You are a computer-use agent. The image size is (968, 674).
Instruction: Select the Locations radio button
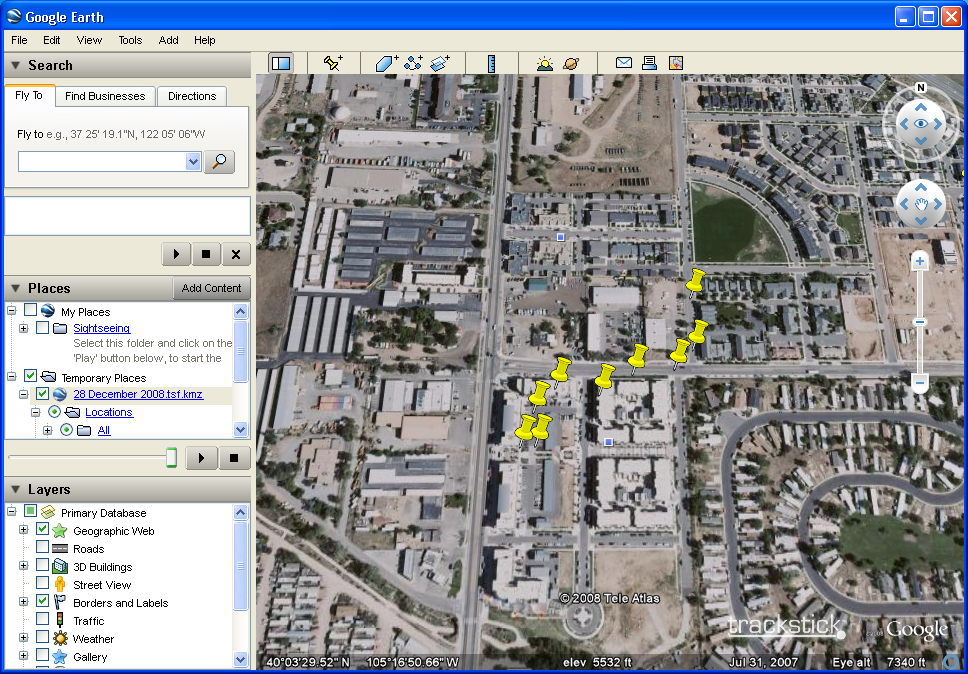[54, 412]
